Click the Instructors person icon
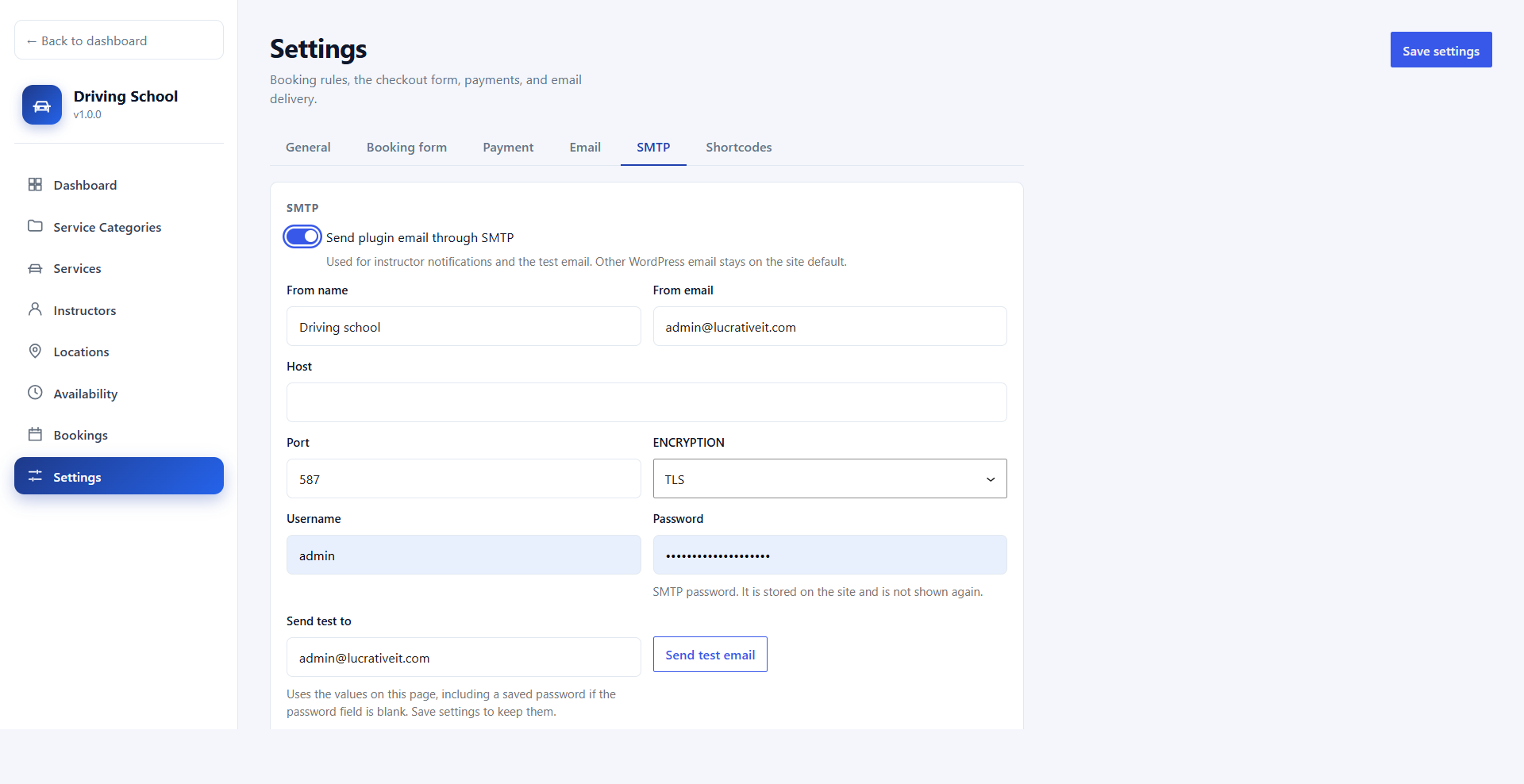This screenshot has height=784, width=1524. [x=35, y=309]
